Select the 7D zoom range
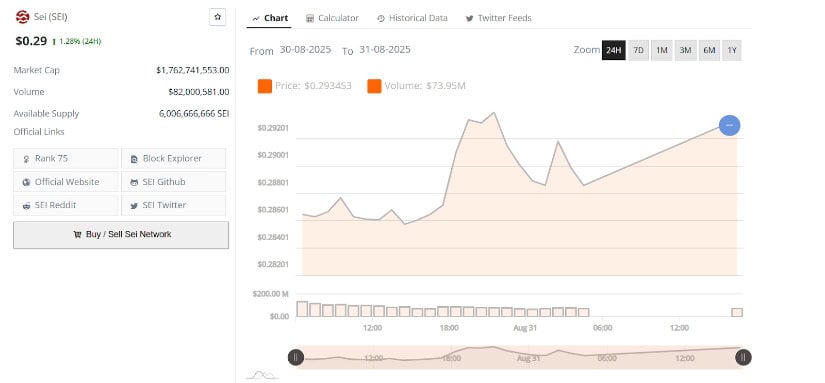Image resolution: width=825 pixels, height=383 pixels. (x=638, y=51)
